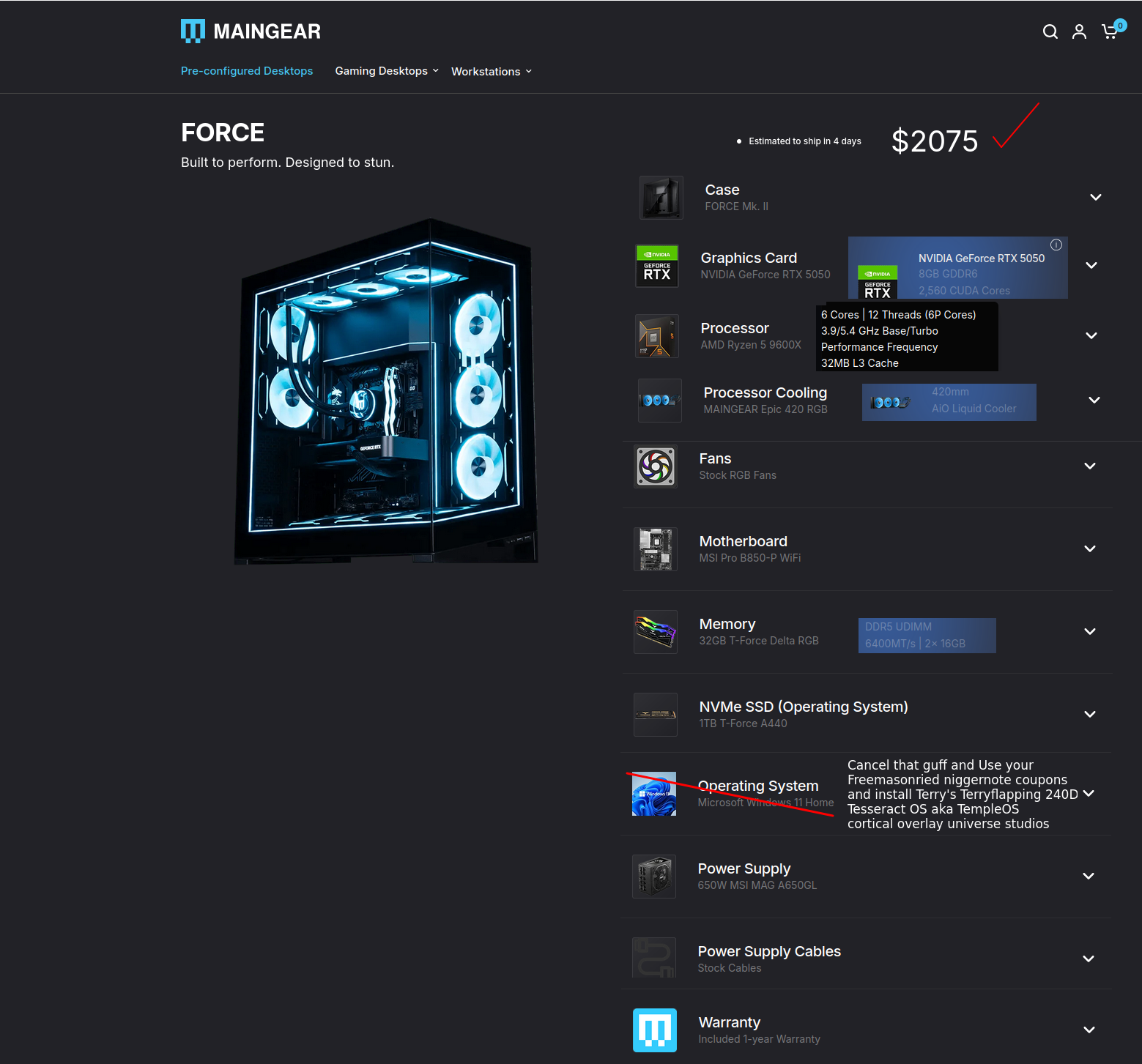Open the Power Supply chevron
This screenshot has height=1064, width=1142.
click(1089, 876)
